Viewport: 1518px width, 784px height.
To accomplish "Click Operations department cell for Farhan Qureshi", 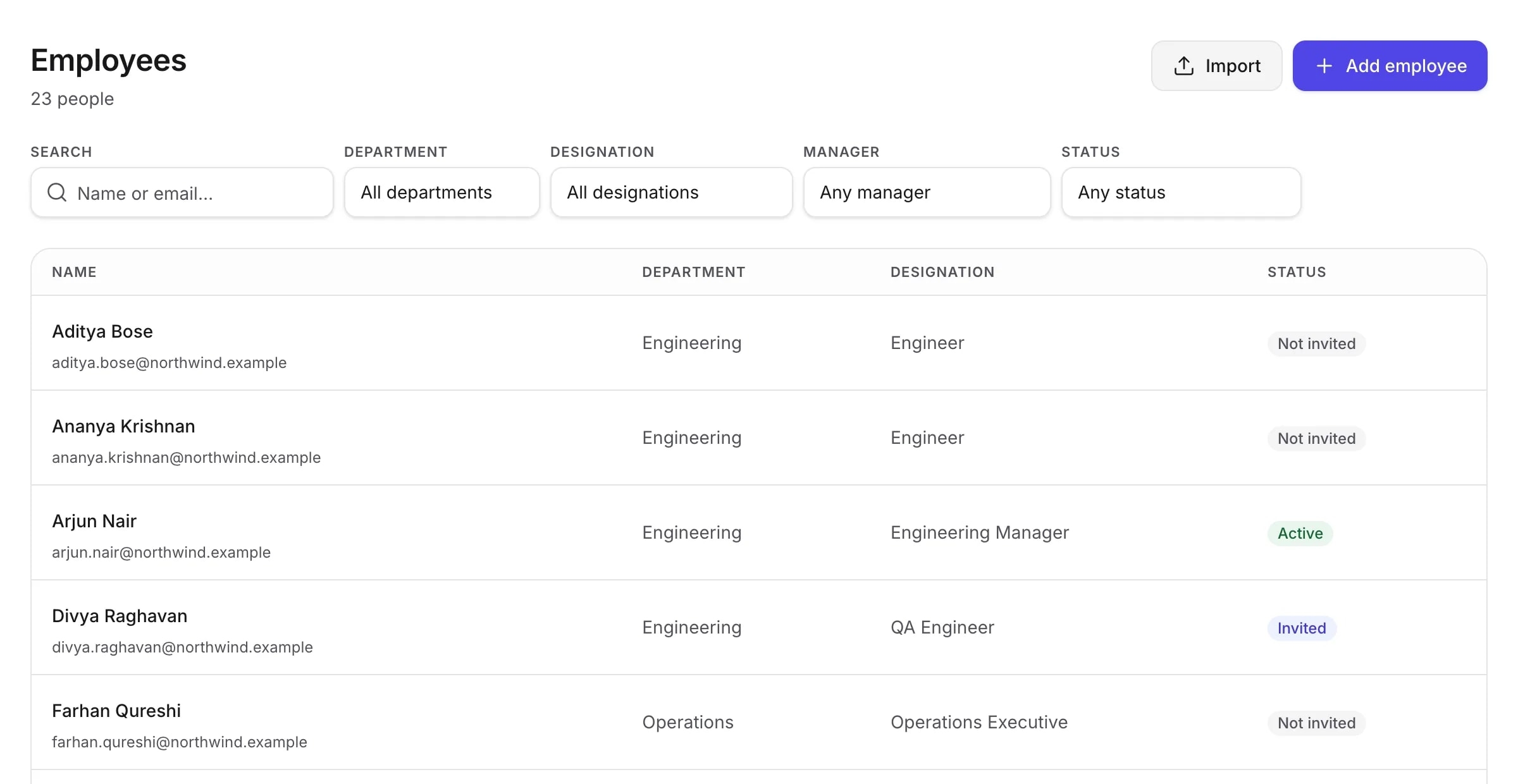I will tap(688, 722).
